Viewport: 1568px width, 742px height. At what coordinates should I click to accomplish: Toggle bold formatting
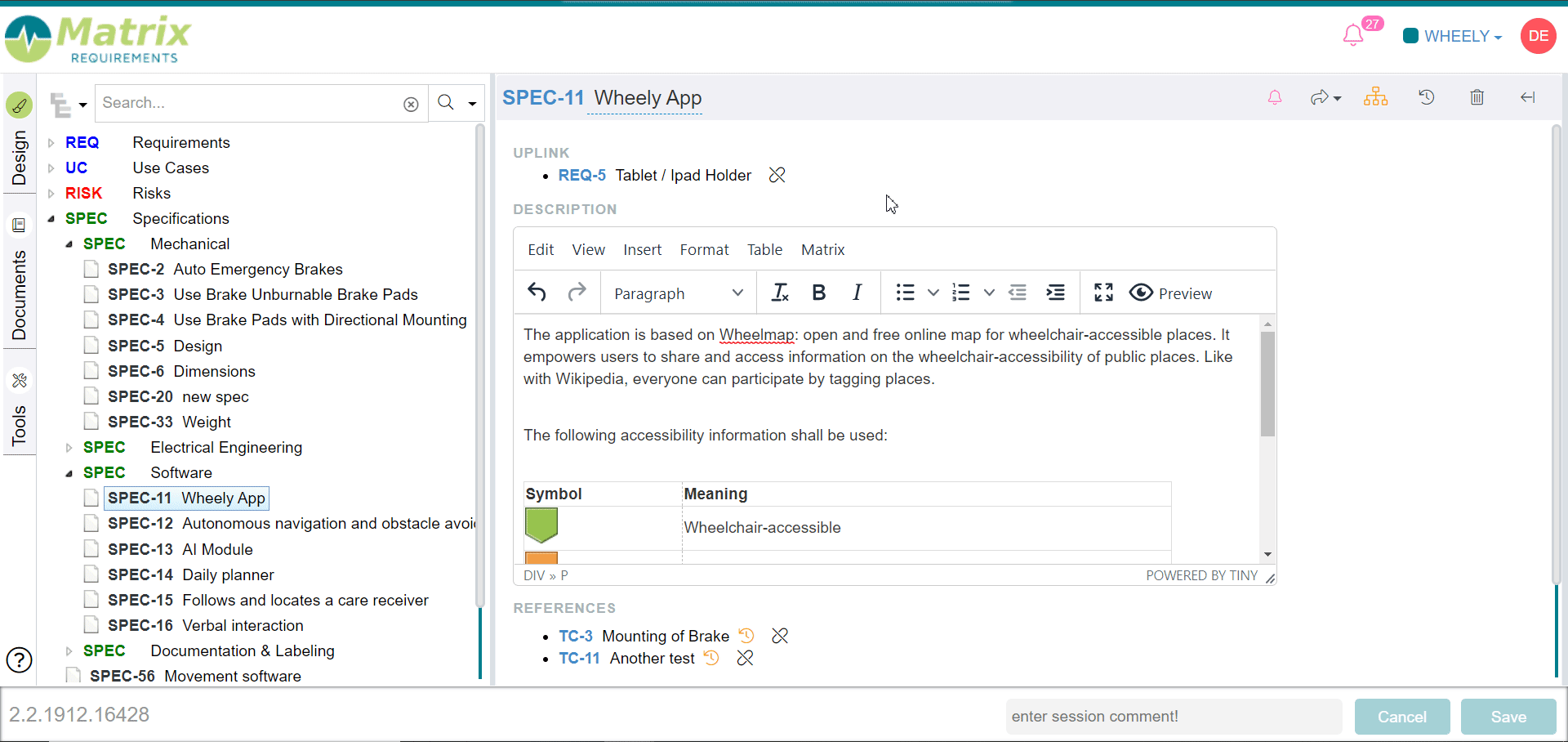[818, 293]
